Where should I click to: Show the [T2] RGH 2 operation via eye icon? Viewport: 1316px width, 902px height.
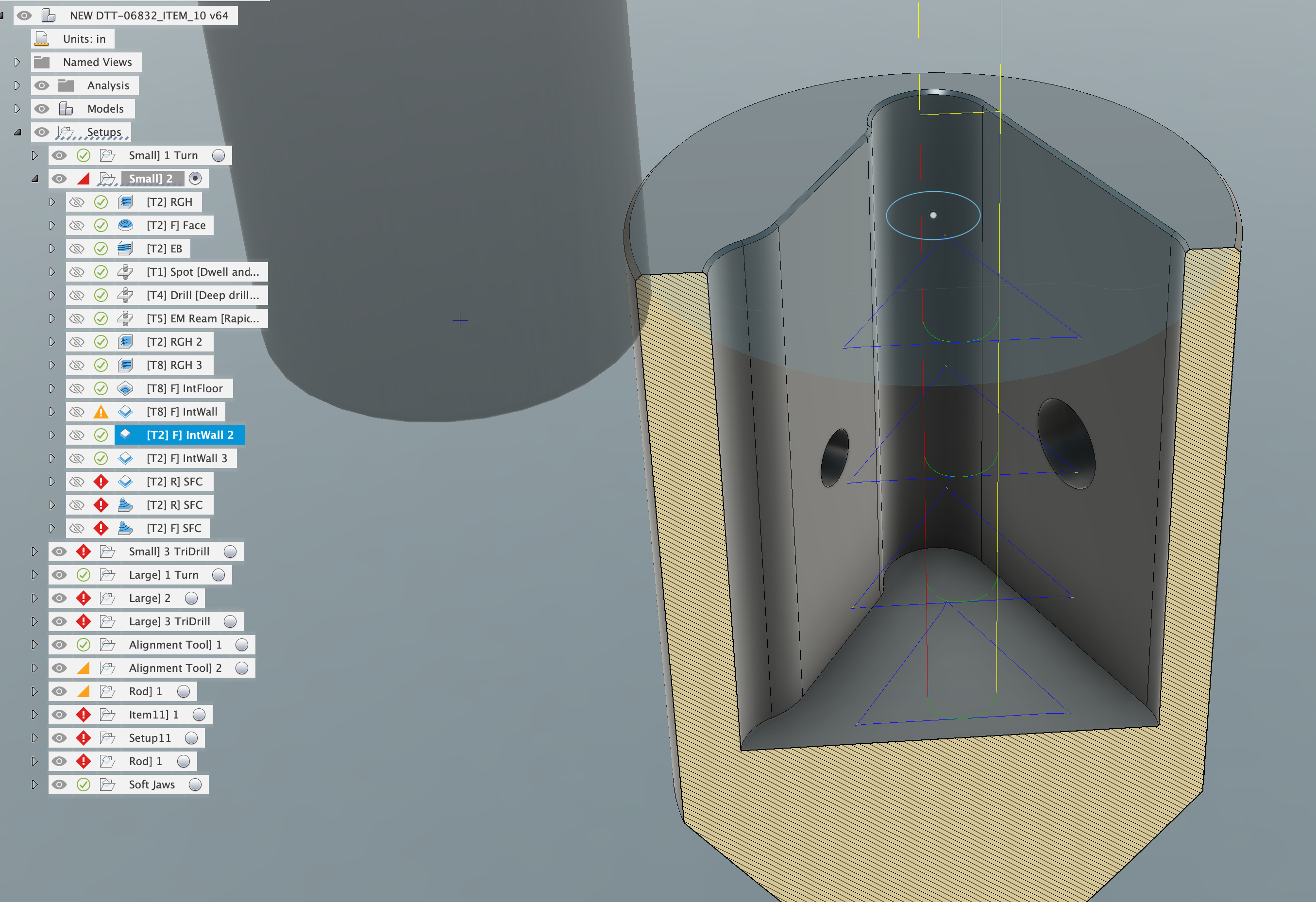[76, 341]
